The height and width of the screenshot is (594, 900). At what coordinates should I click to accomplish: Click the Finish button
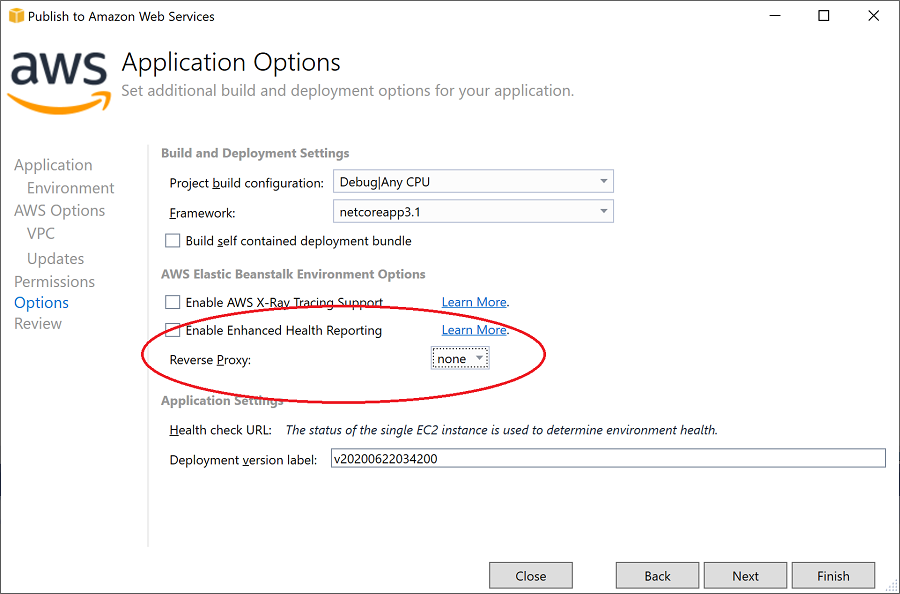(833, 575)
